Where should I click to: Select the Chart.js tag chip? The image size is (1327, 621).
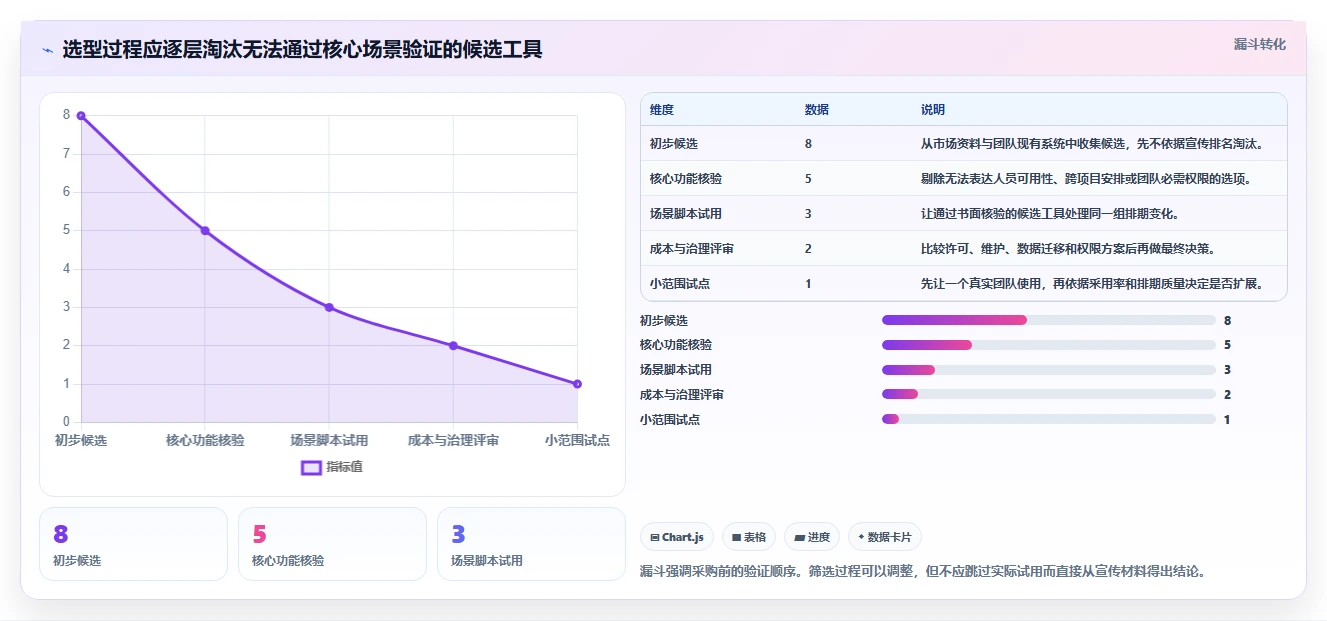[x=677, y=537]
